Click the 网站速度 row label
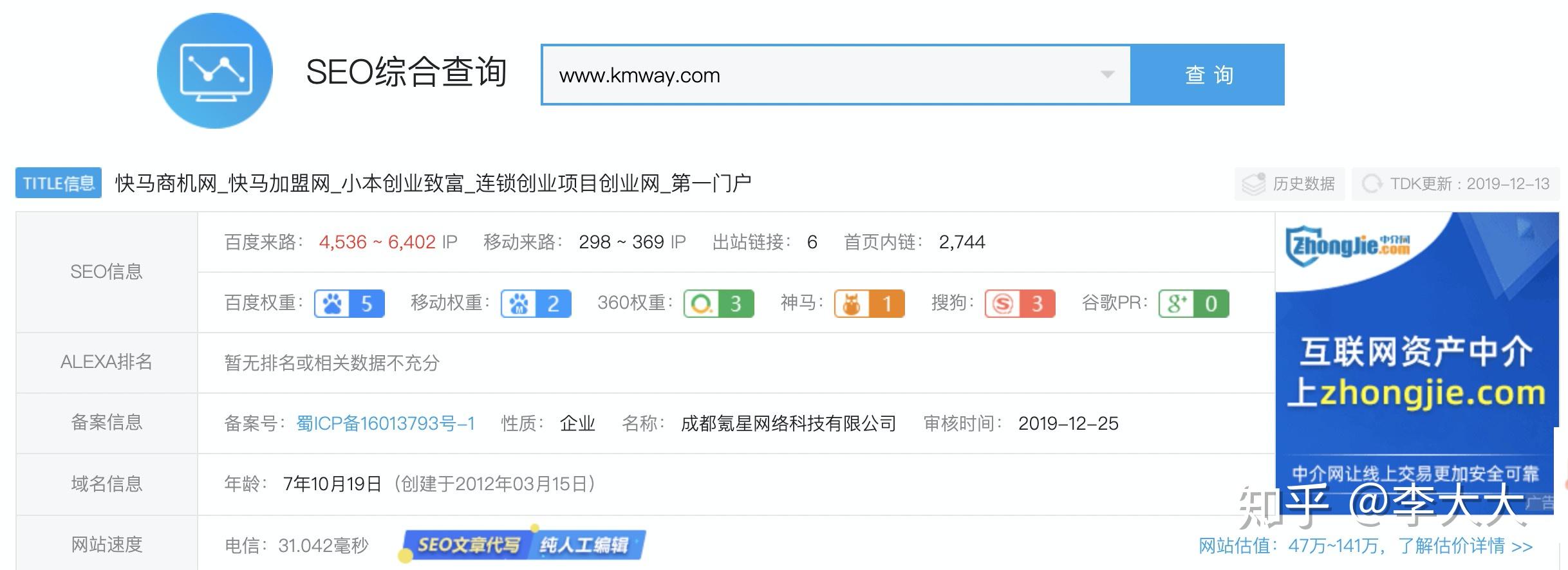Image resolution: width=1568 pixels, height=570 pixels. (x=106, y=545)
